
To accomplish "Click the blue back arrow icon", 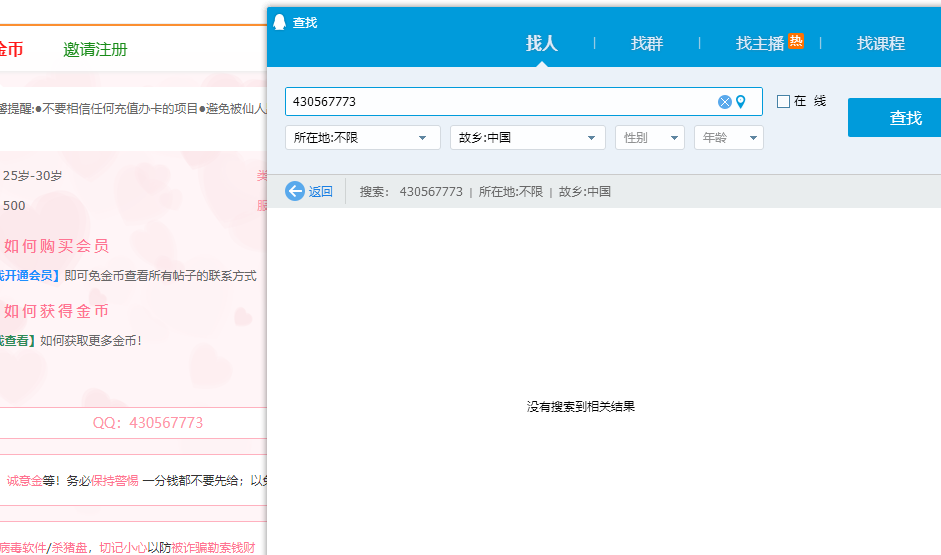I will point(295,191).
